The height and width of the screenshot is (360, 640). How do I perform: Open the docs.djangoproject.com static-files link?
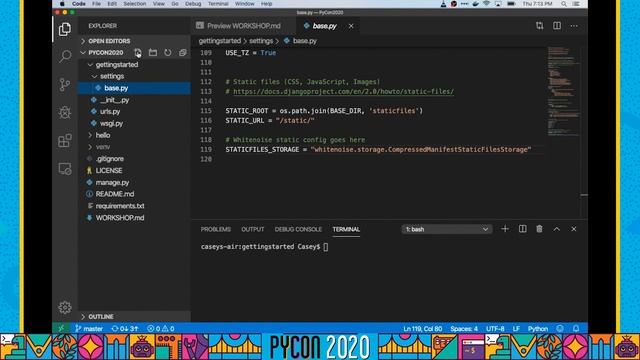343,91
